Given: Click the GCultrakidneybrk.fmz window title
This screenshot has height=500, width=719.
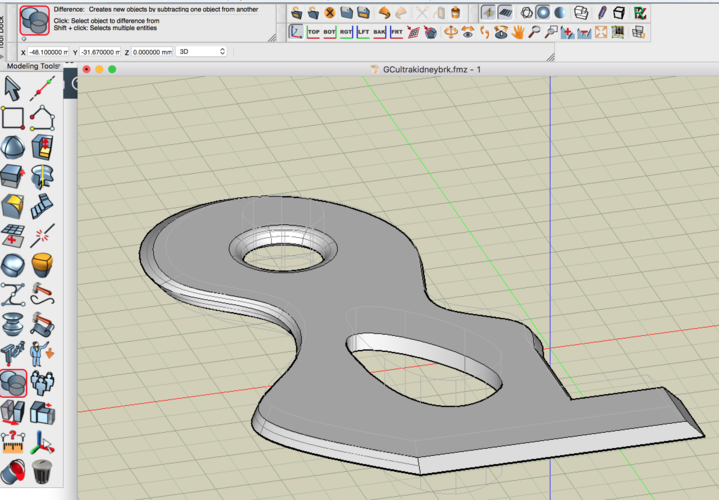Looking at the screenshot, I should click(x=431, y=69).
